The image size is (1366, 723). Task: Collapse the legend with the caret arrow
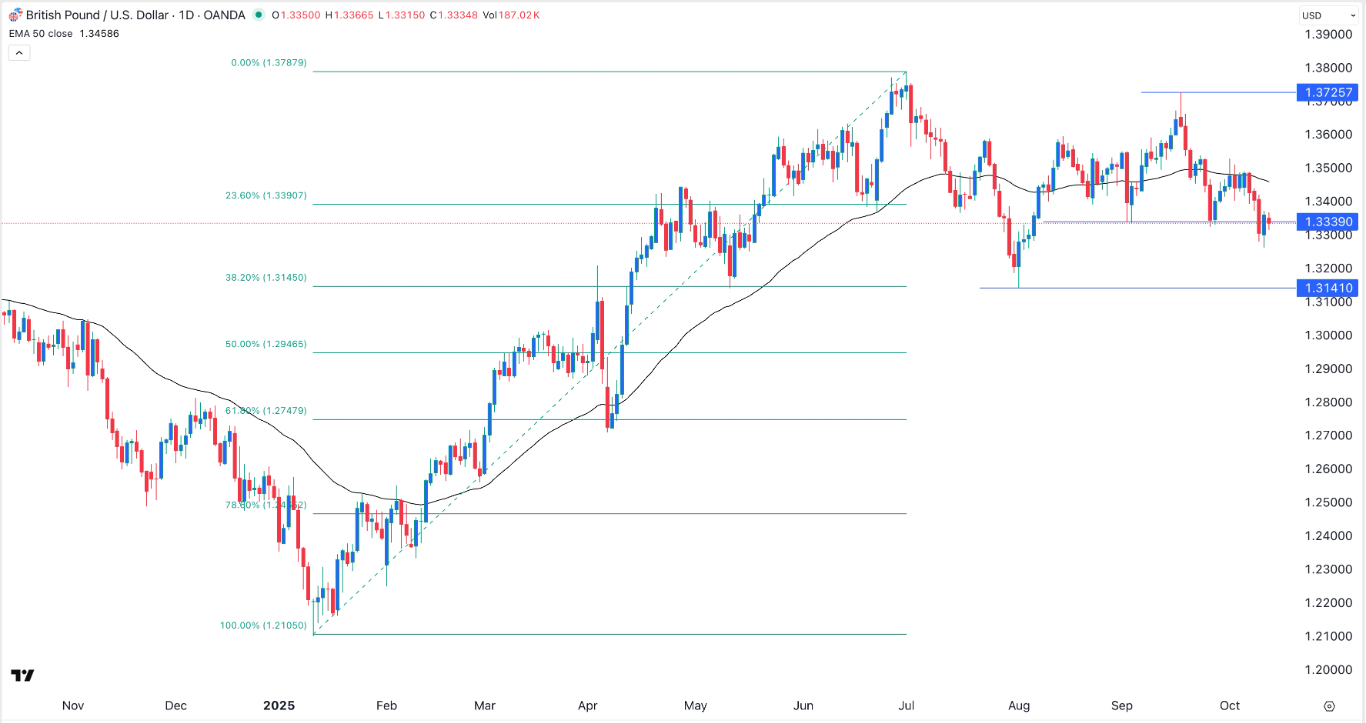point(19,51)
